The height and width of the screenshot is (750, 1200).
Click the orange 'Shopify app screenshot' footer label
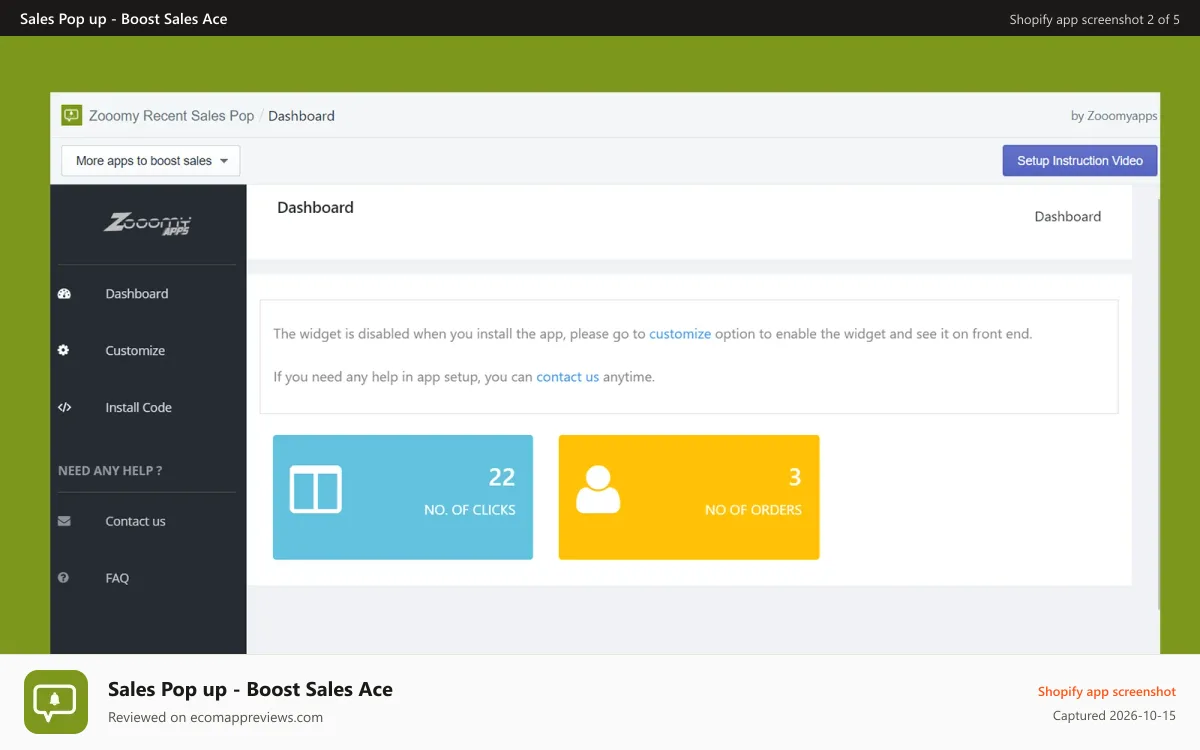[1107, 692]
